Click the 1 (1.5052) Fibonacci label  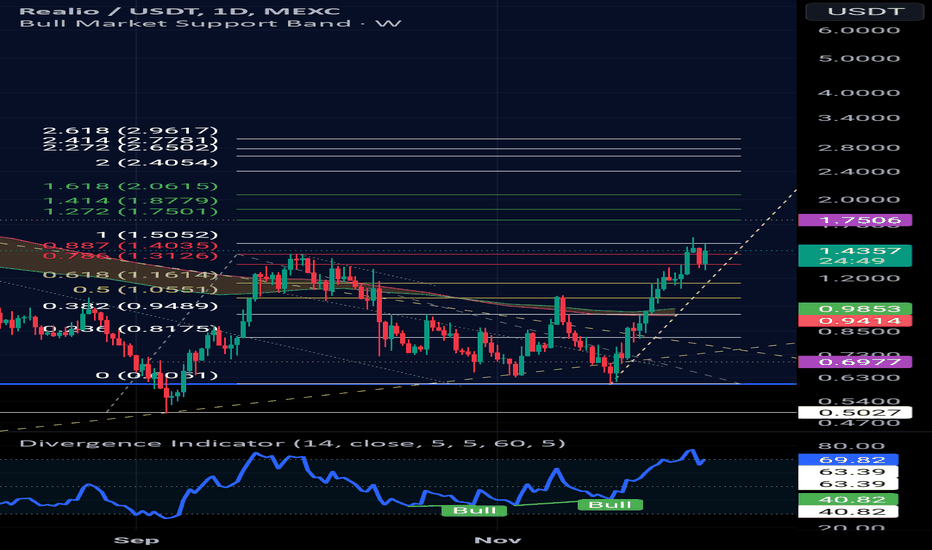point(156,235)
